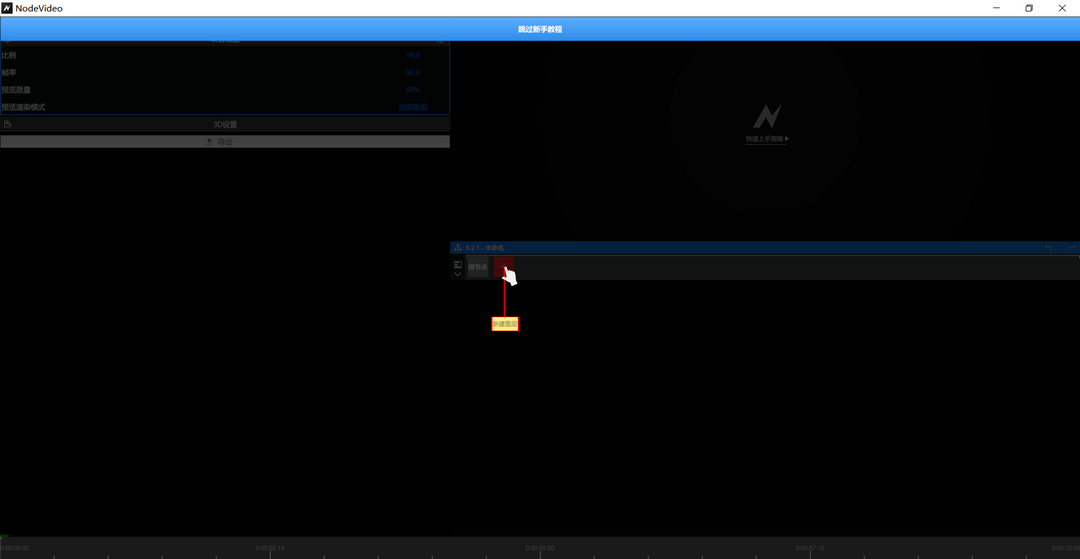Click the icon left of 3D设置
Viewport: 1080px width, 559px height.
(7, 125)
